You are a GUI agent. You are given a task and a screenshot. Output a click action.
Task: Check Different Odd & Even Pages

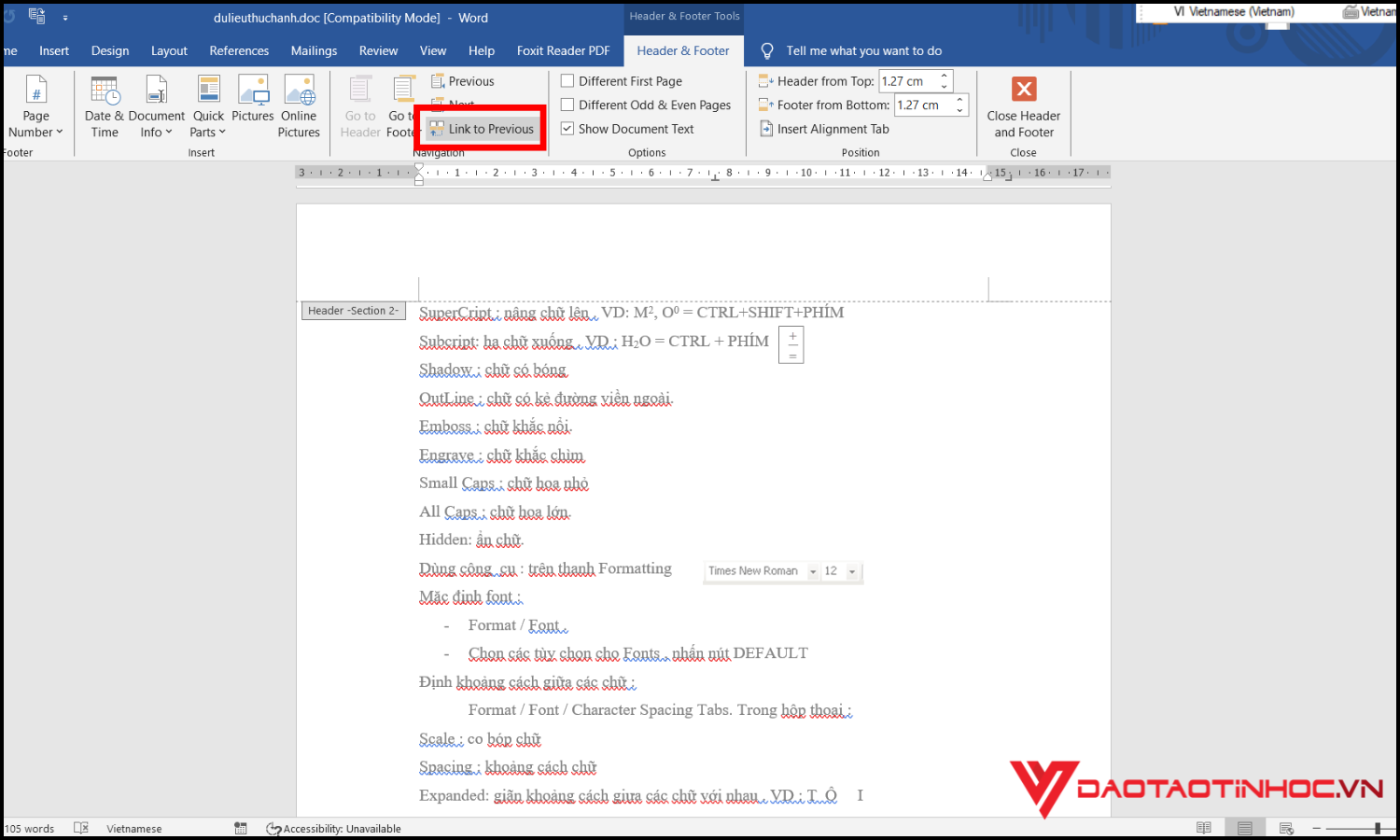click(x=567, y=105)
